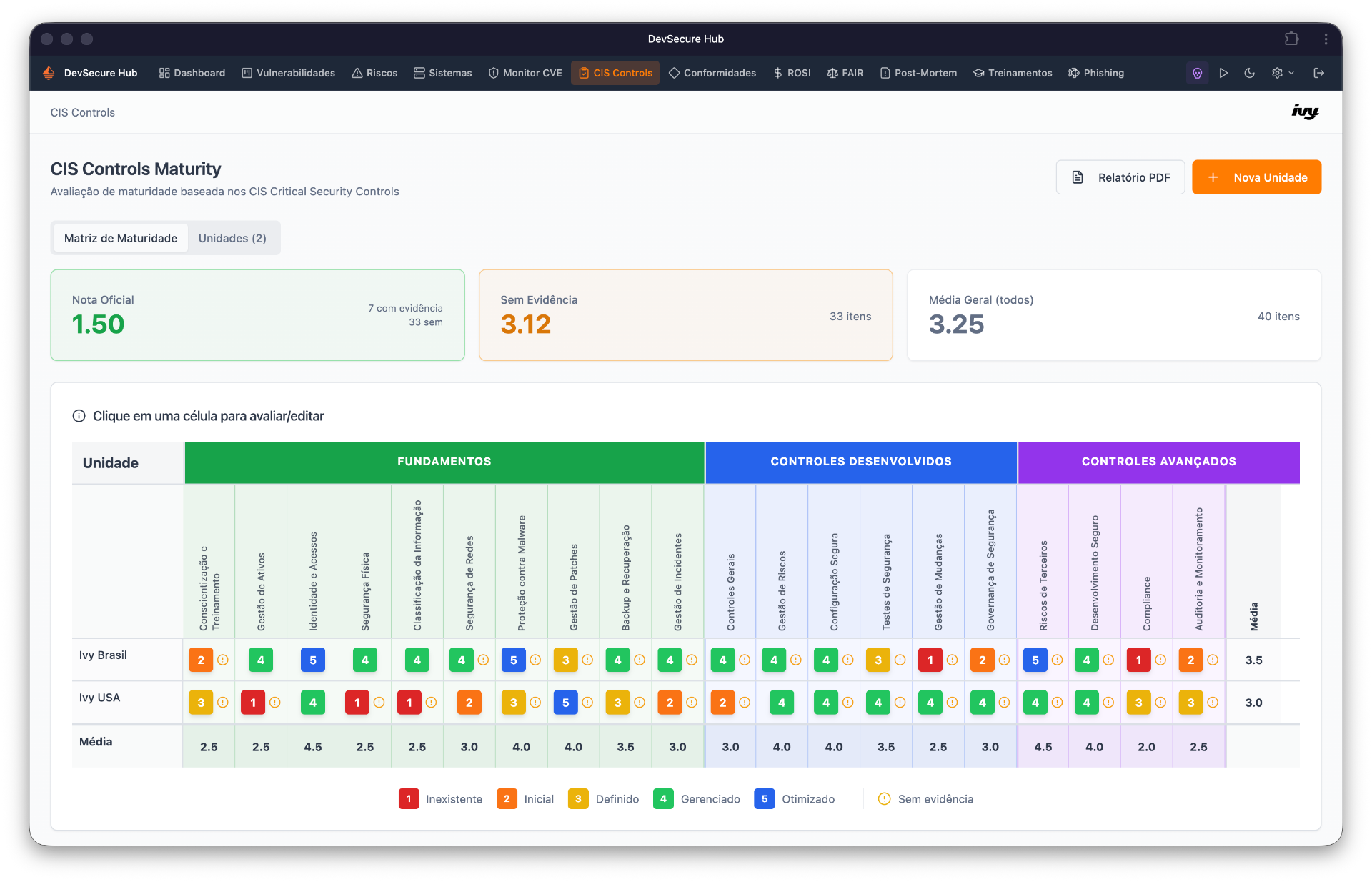The height and width of the screenshot is (882, 1372).
Task: Click no-evidence icon for Ivy Brasil Compliance
Action: [1160, 660]
